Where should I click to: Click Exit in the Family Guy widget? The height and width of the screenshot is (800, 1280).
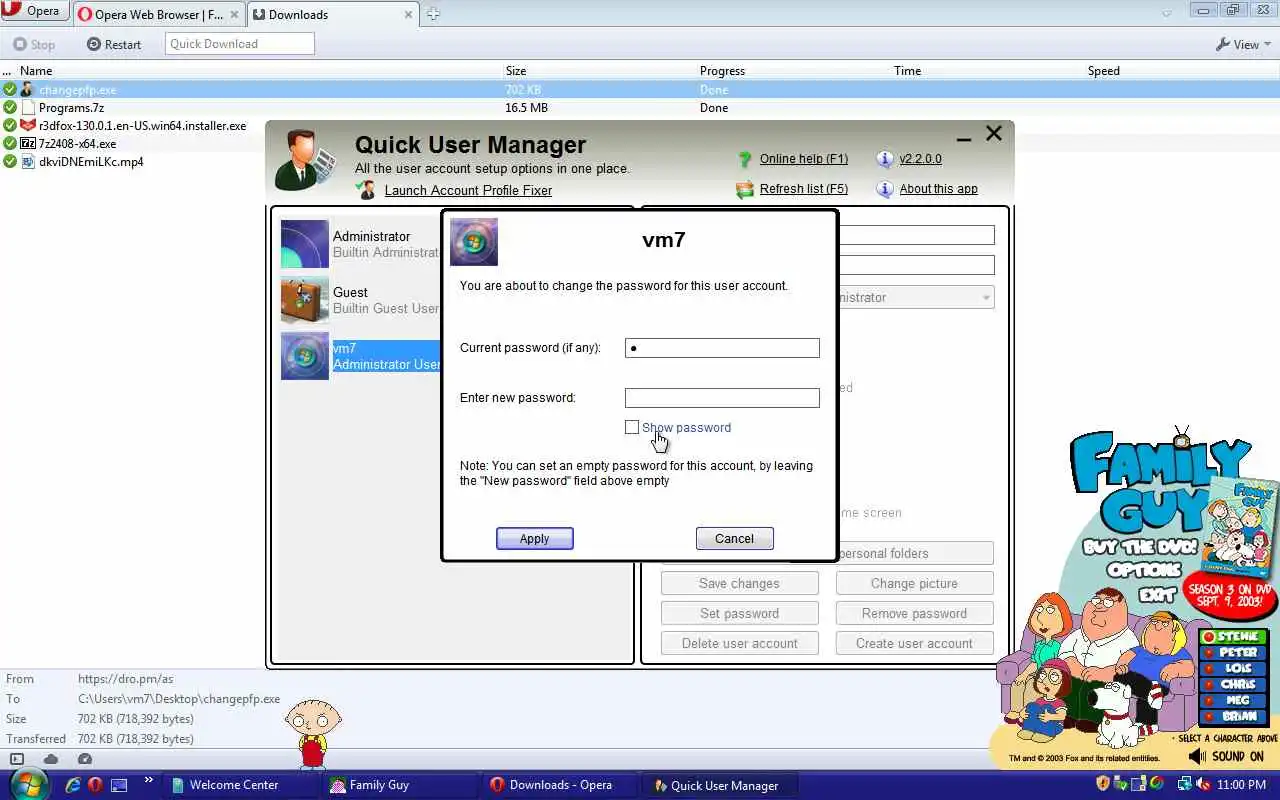pyautogui.click(x=1157, y=596)
